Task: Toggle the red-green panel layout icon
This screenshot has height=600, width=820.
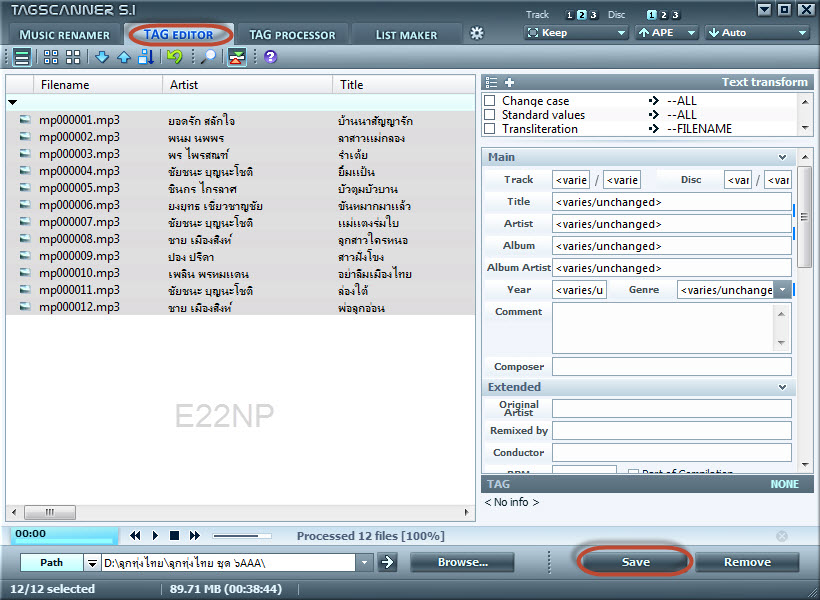Action: point(237,57)
